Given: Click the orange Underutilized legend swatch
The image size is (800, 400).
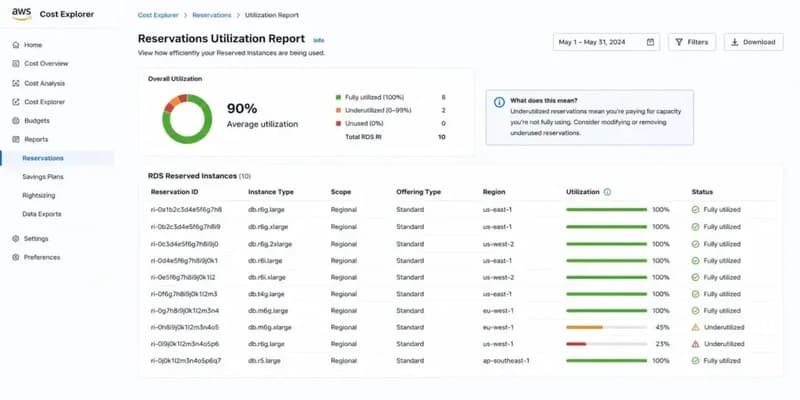Looking at the screenshot, I should pos(338,110).
